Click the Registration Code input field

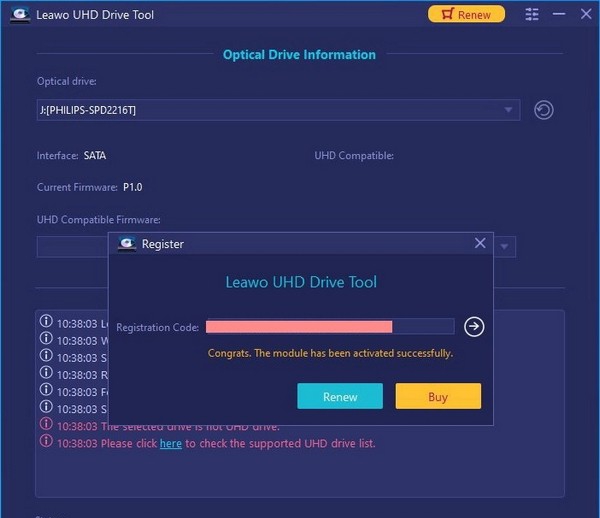point(330,326)
